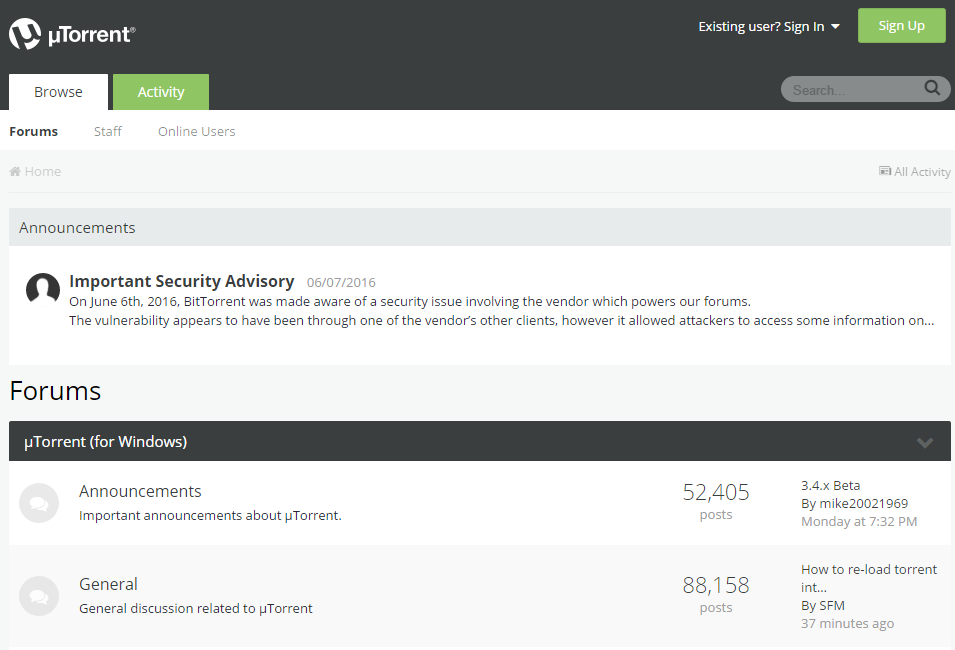The image size is (955, 650).
Task: Open the Existing user Sign In dropdown
Action: [769, 27]
